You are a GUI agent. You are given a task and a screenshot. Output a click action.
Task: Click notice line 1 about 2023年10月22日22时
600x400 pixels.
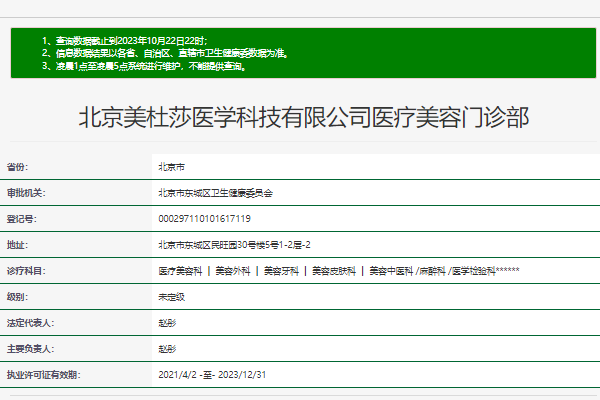tap(125, 41)
